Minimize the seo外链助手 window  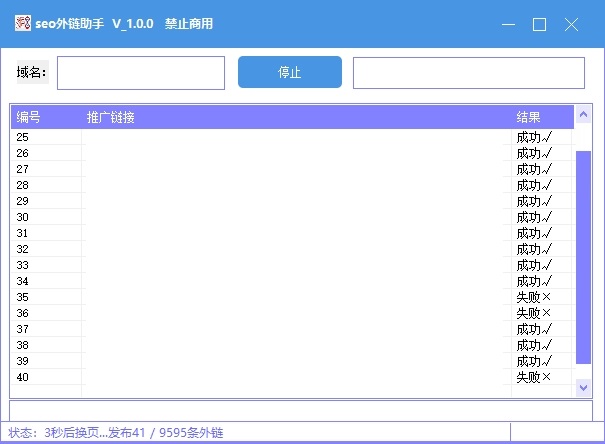pyautogui.click(x=508, y=24)
